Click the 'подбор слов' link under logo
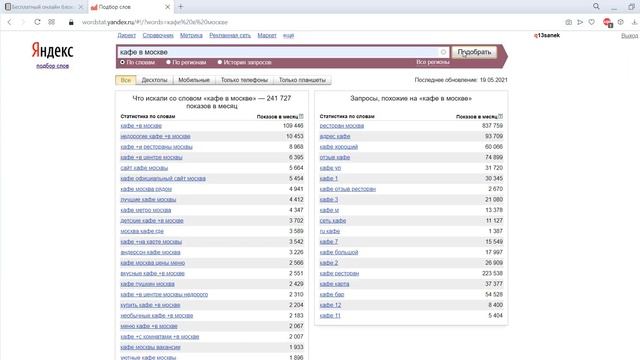 click(x=52, y=66)
